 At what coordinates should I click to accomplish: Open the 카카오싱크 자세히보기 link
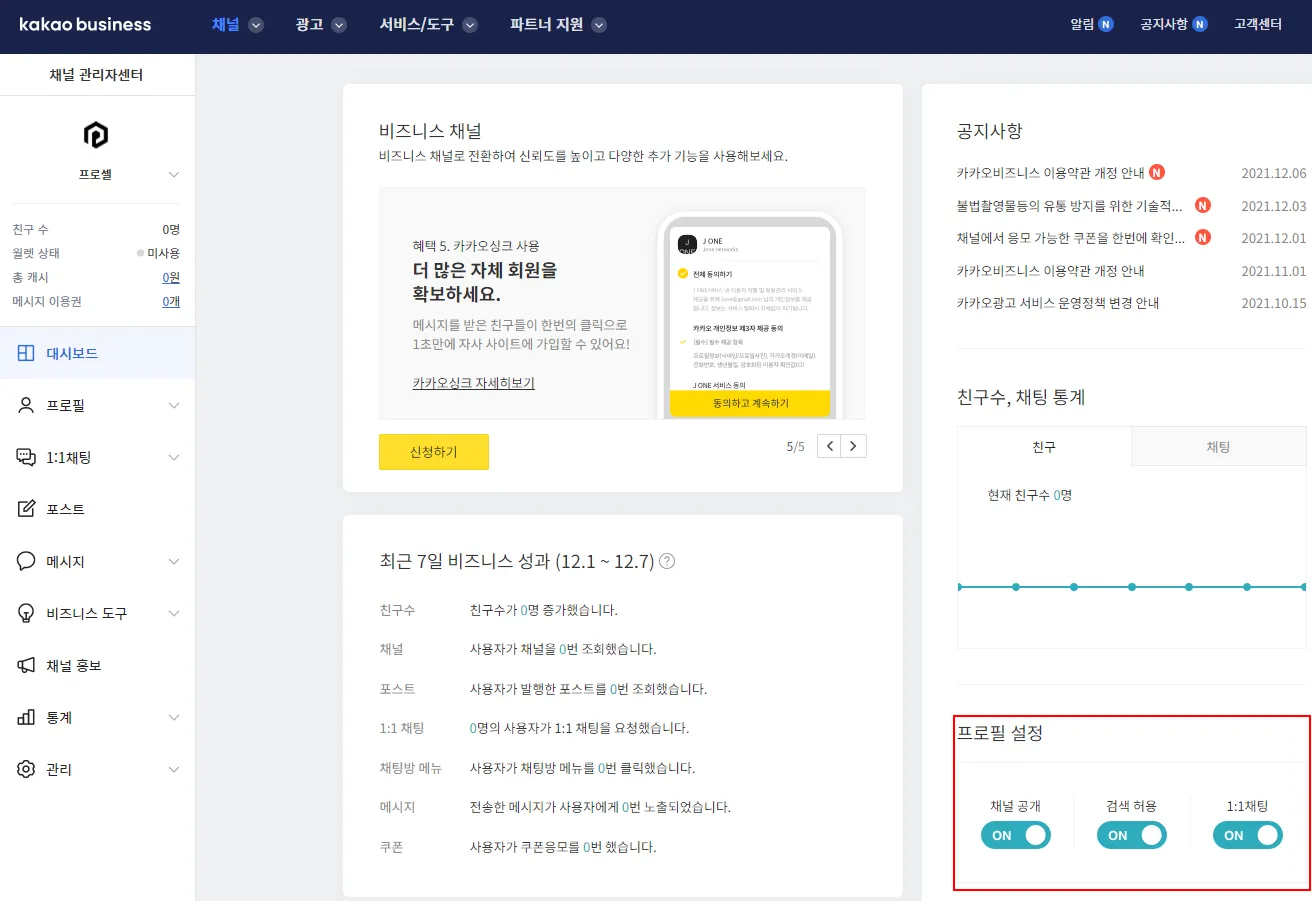[x=473, y=382]
